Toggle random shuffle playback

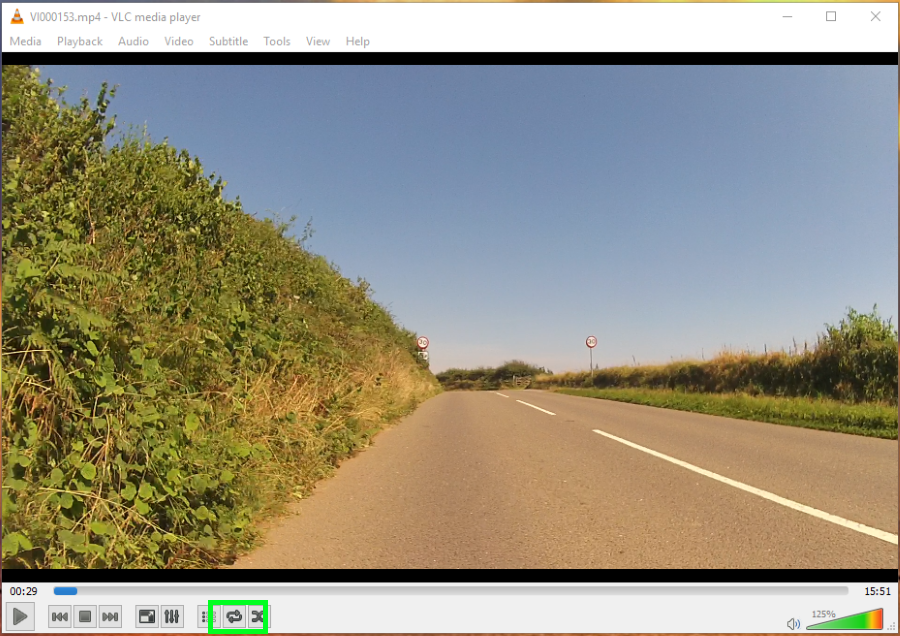coord(258,616)
